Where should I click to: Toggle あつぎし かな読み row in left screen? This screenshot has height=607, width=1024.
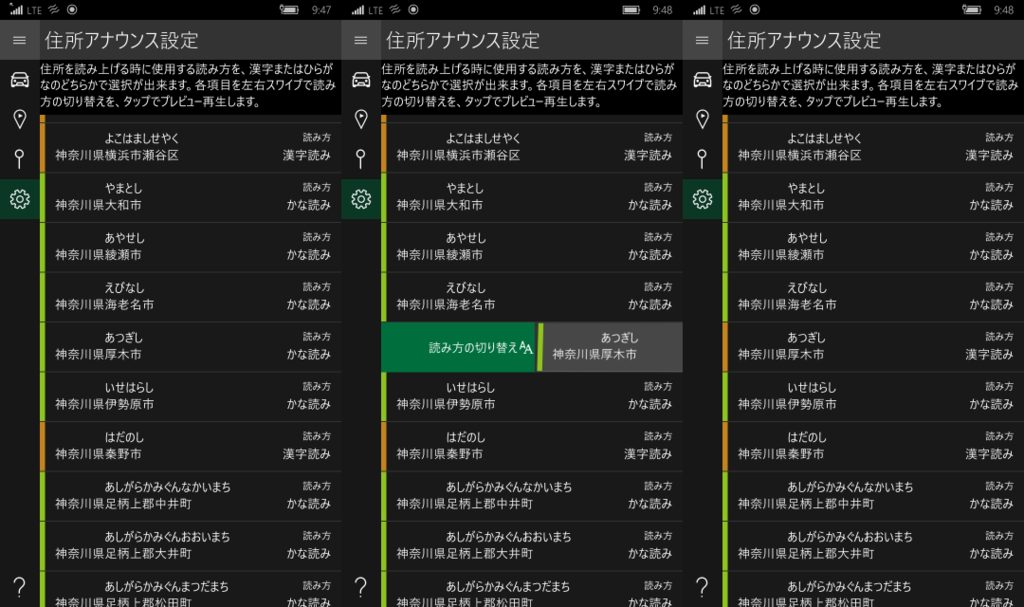(x=191, y=346)
